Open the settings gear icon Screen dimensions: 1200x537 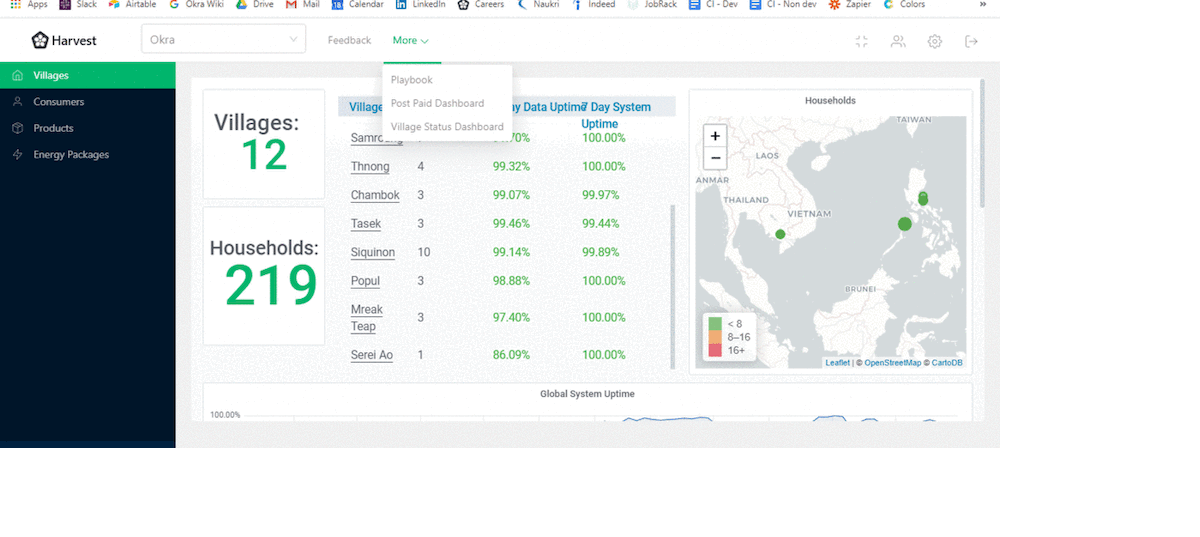(x=934, y=41)
